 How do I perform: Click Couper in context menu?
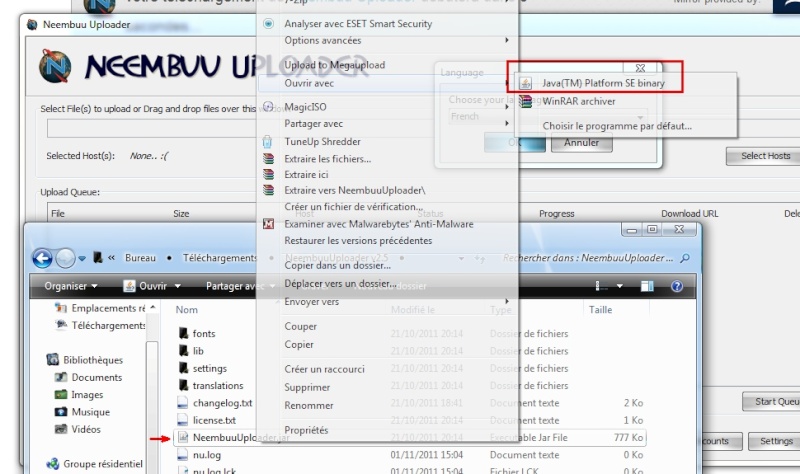301,326
